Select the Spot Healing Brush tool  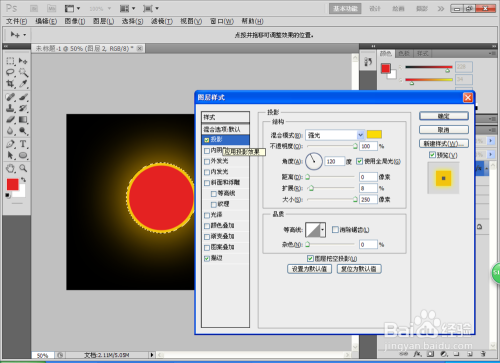pyautogui.click(x=10, y=97)
